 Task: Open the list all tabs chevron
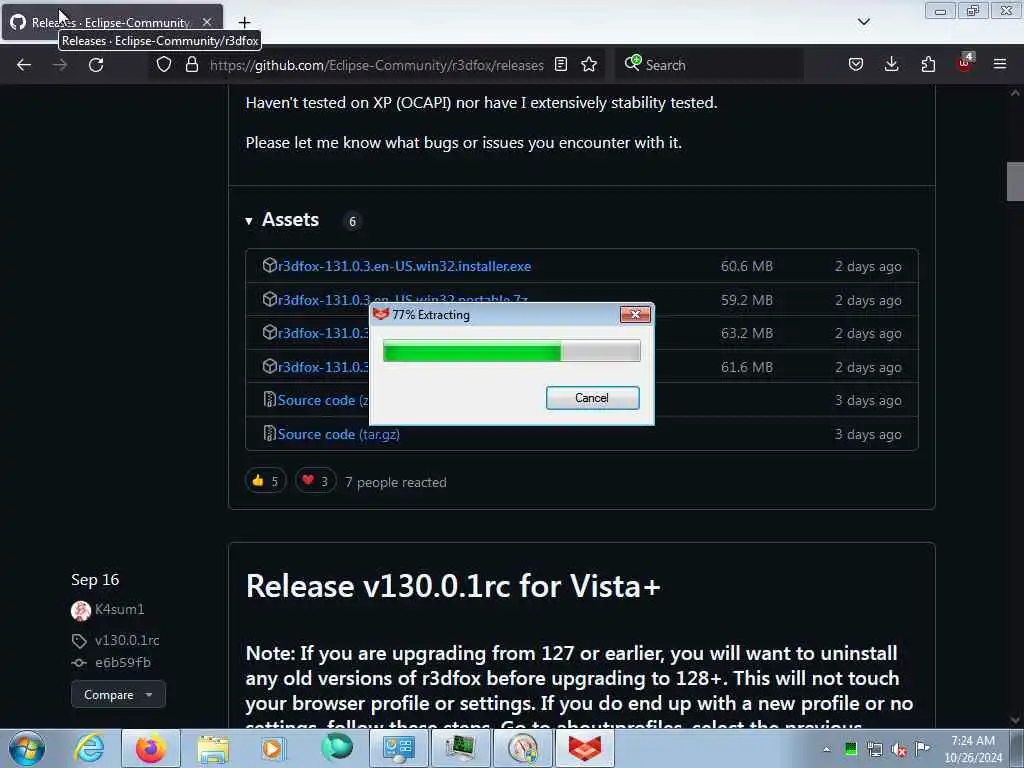click(863, 22)
